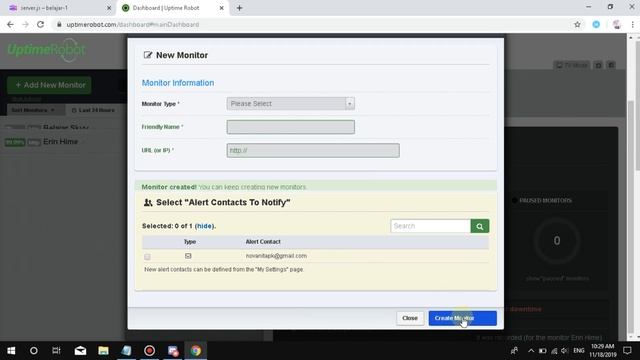Open the Mail app on taskbar
This screenshot has height=360, width=640.
[80, 351]
